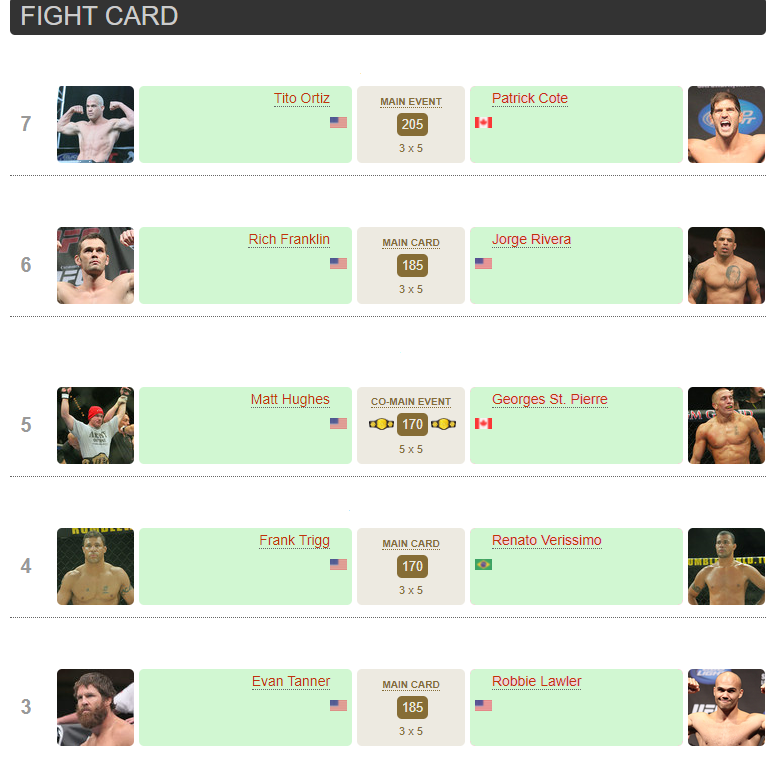Click Jorge Rivera fighter photo

(x=726, y=265)
